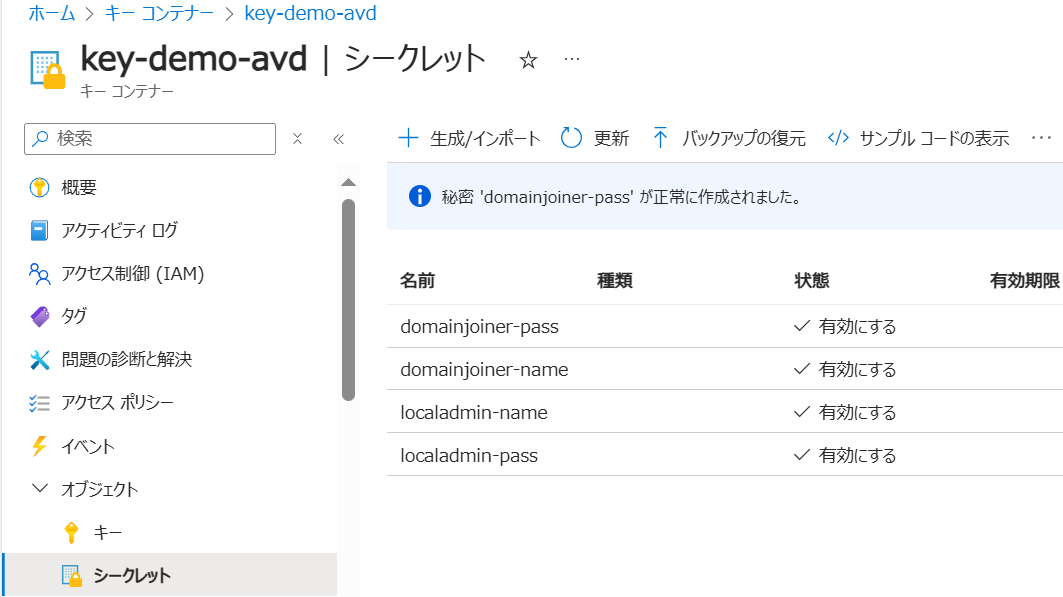Click the favorite star icon beside the title
The image size is (1063, 597).
pyautogui.click(x=528, y=60)
